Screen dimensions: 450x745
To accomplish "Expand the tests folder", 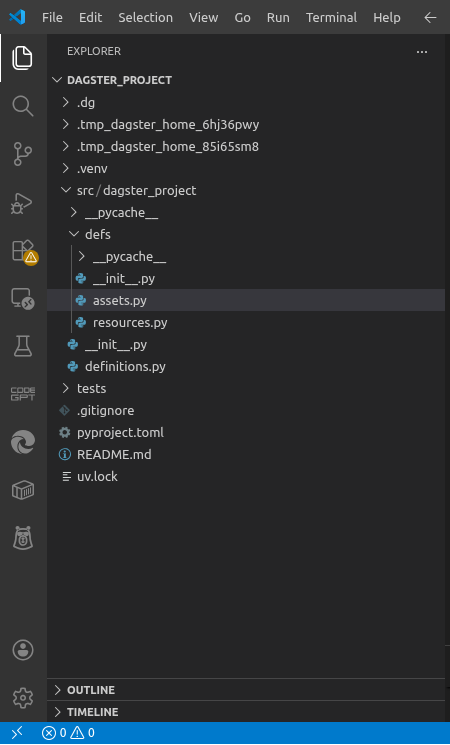I will 91,388.
